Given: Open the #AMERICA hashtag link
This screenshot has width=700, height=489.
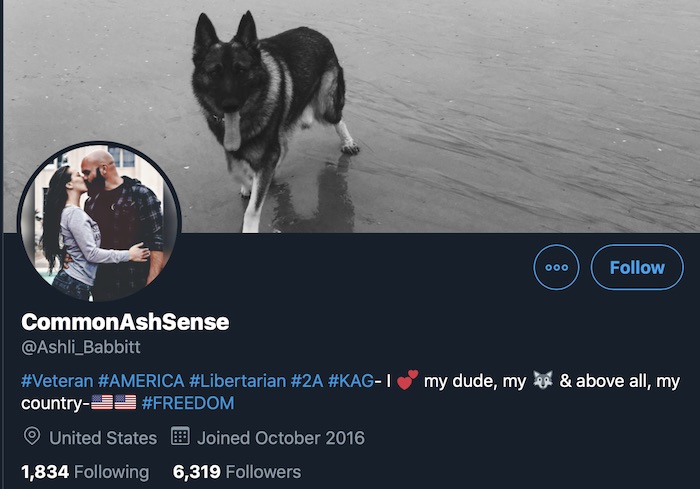Looking at the screenshot, I should (141, 381).
